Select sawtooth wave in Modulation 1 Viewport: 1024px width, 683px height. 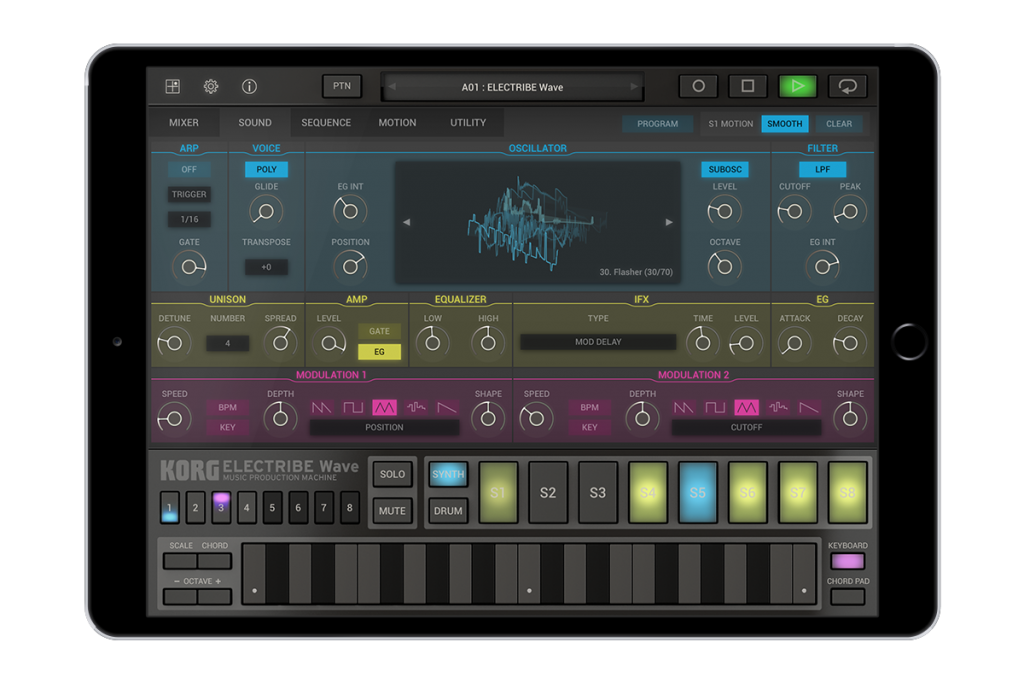click(x=321, y=407)
